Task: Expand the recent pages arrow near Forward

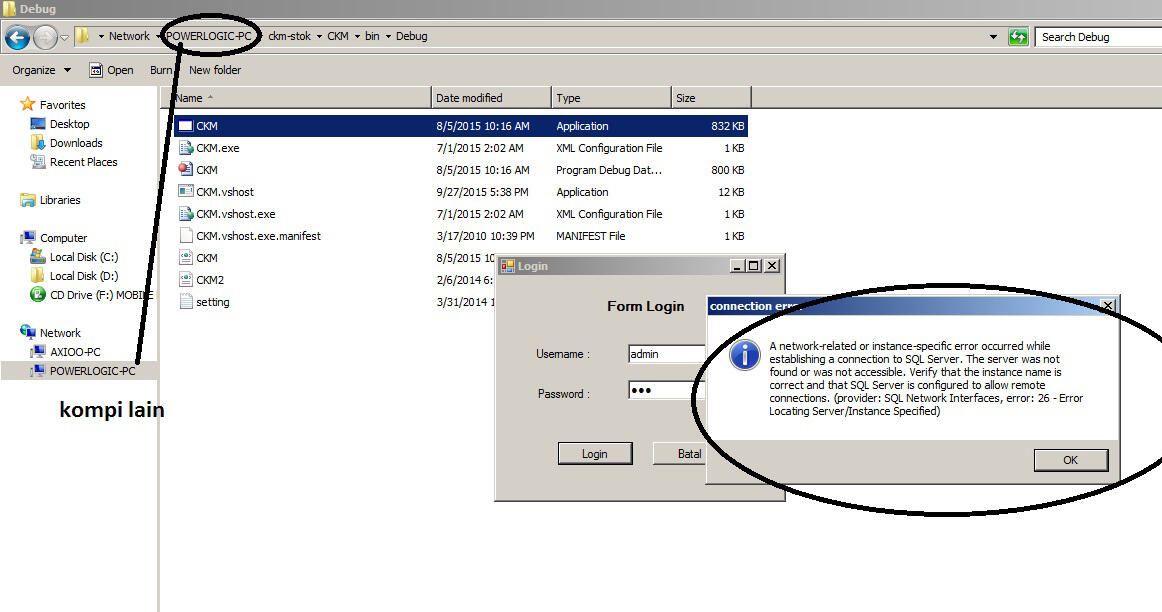Action: pos(65,37)
